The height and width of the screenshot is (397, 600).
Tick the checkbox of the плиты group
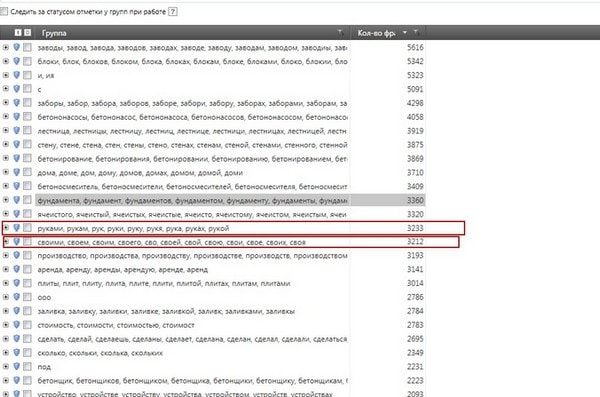[27, 283]
